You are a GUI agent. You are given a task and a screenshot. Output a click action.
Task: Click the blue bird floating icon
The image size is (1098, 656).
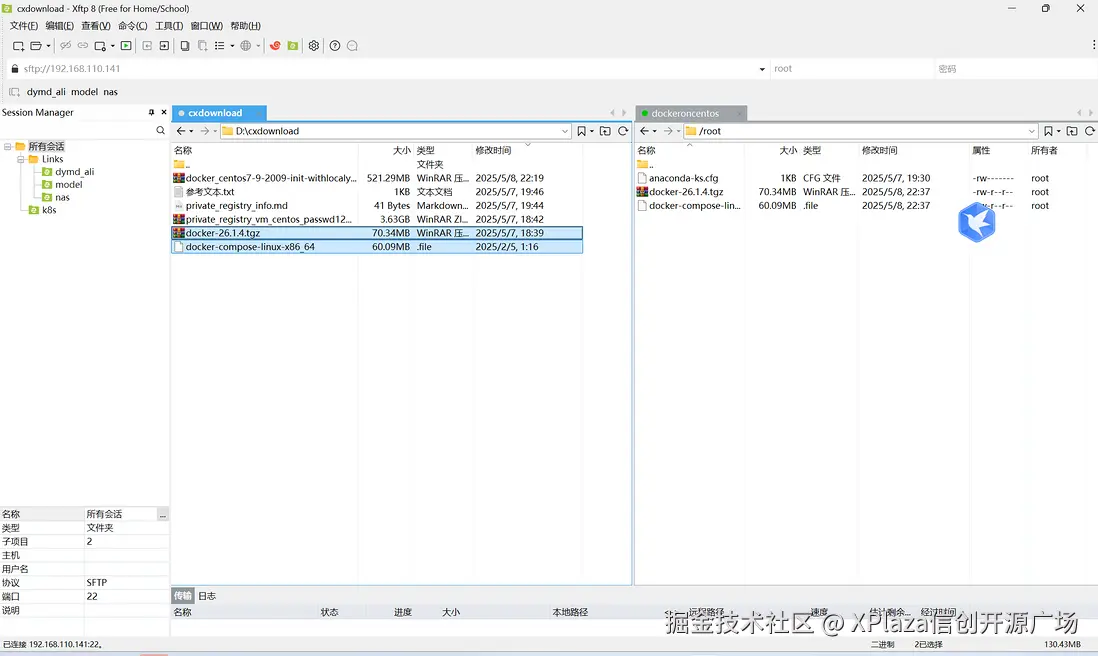click(976, 222)
